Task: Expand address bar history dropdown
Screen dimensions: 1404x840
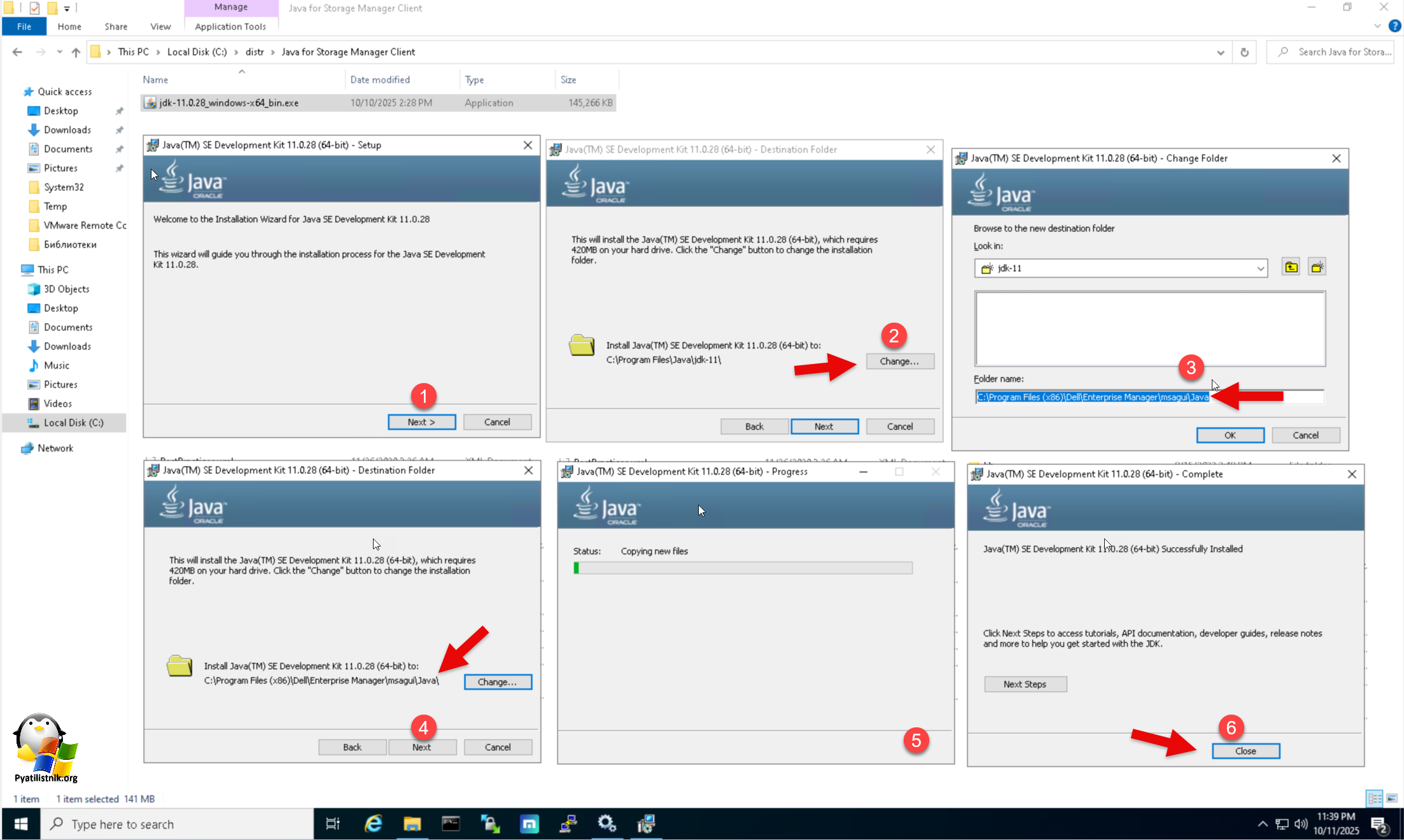Action: click(1220, 52)
